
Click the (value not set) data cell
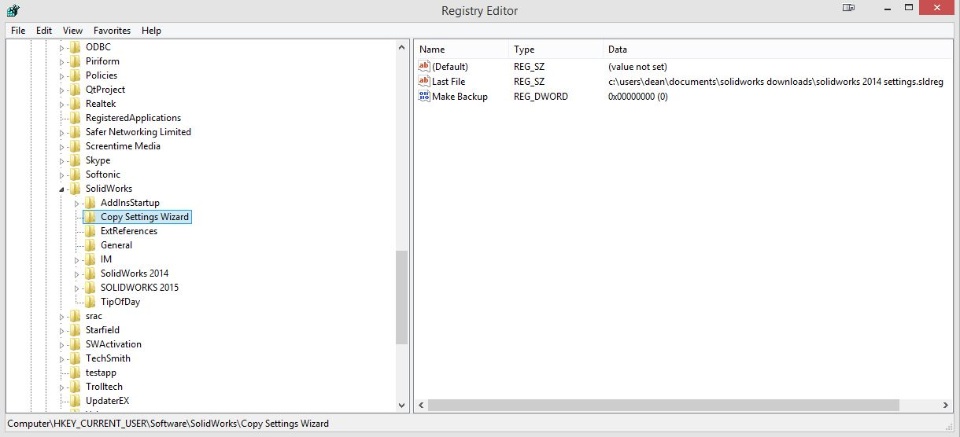(x=637, y=67)
